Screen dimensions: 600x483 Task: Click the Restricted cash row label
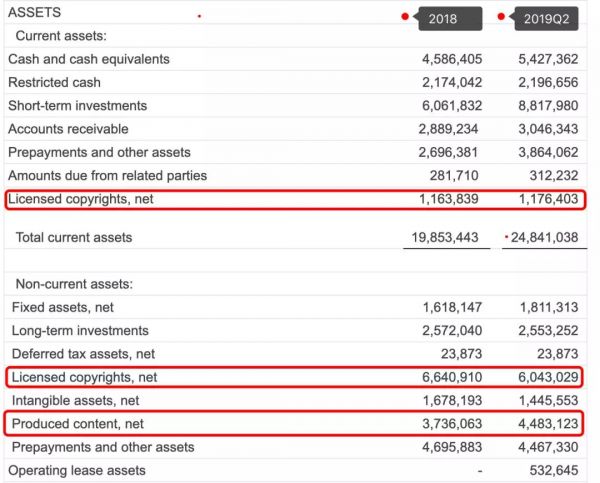54,82
